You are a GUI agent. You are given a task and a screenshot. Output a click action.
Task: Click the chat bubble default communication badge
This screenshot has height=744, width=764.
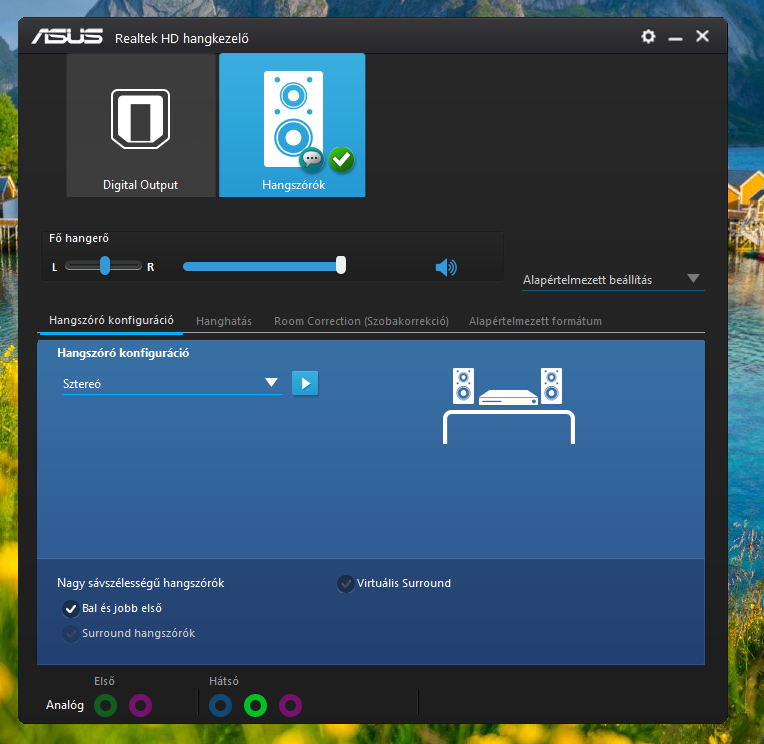coord(312,159)
